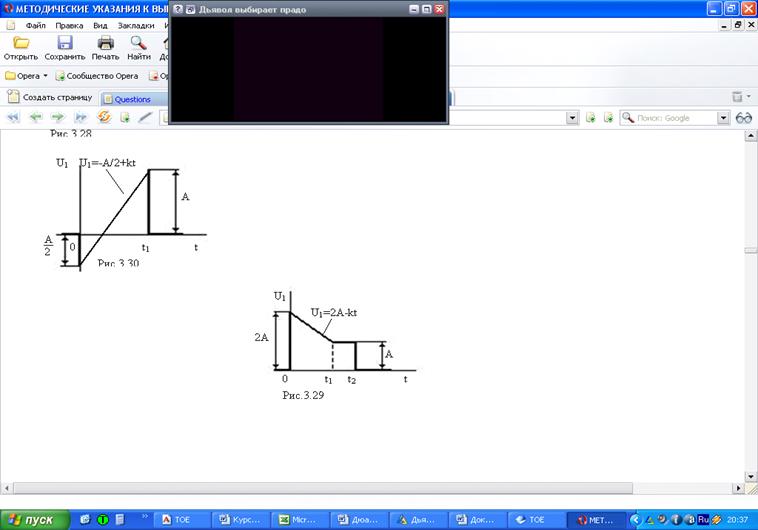Switch to МЕТ… Opera taskbar button

coord(596,520)
